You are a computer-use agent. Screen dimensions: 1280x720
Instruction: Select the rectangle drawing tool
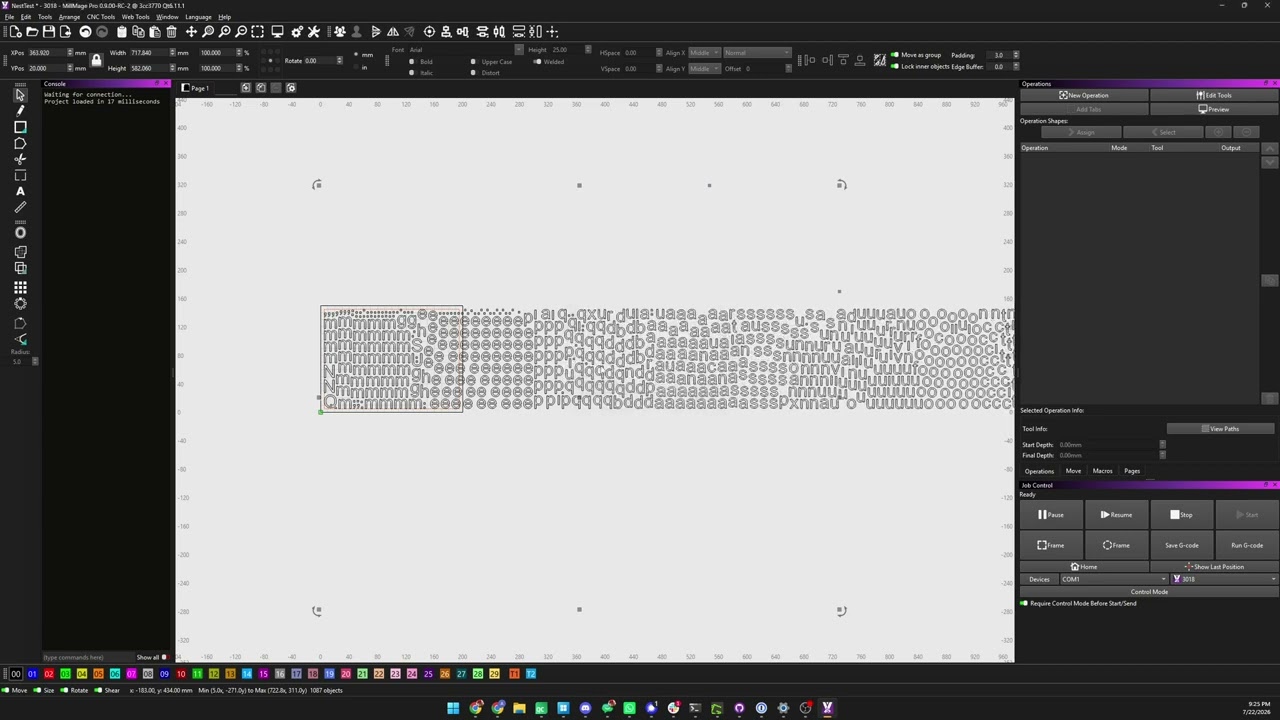click(20, 127)
